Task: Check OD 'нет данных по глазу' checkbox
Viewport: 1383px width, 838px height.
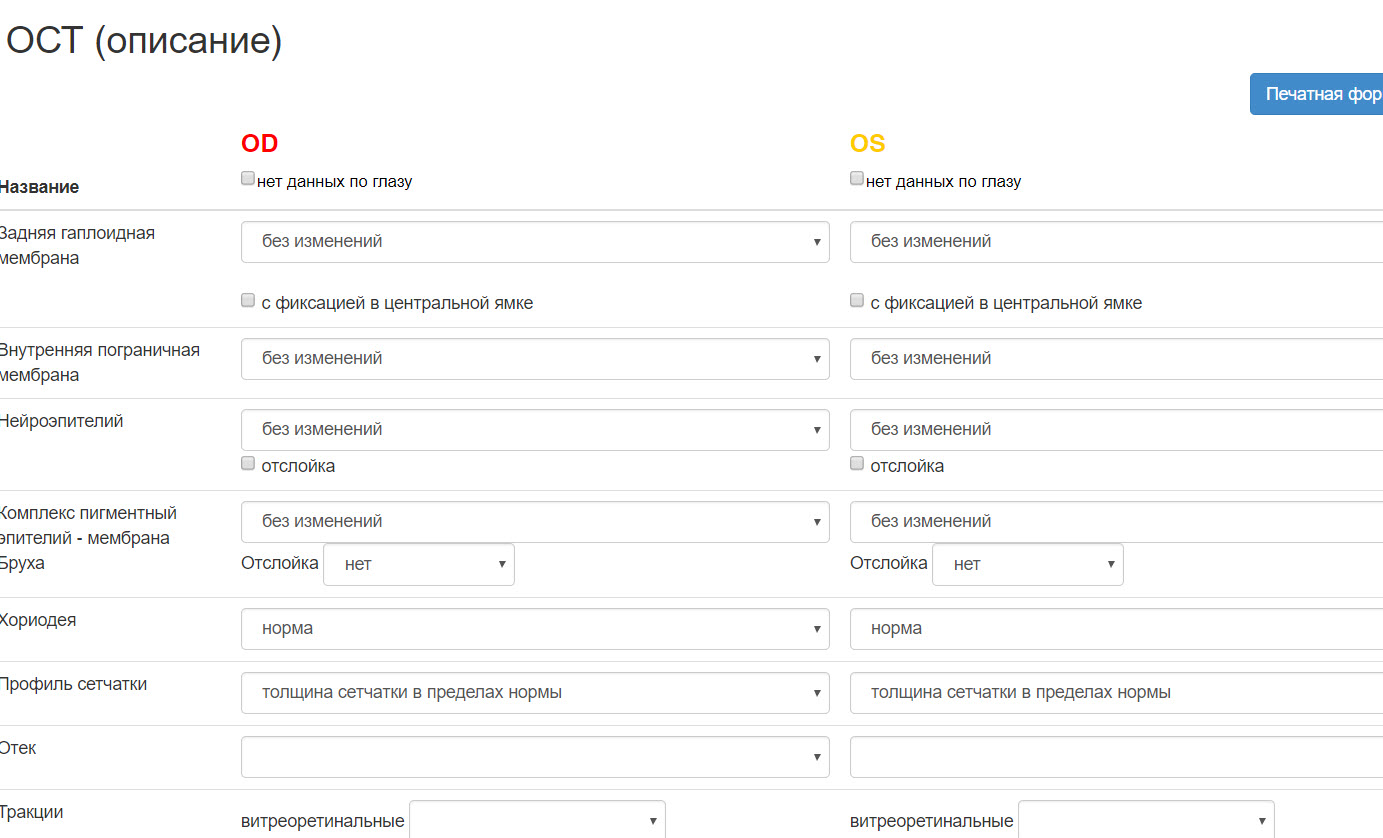Action: [x=248, y=179]
